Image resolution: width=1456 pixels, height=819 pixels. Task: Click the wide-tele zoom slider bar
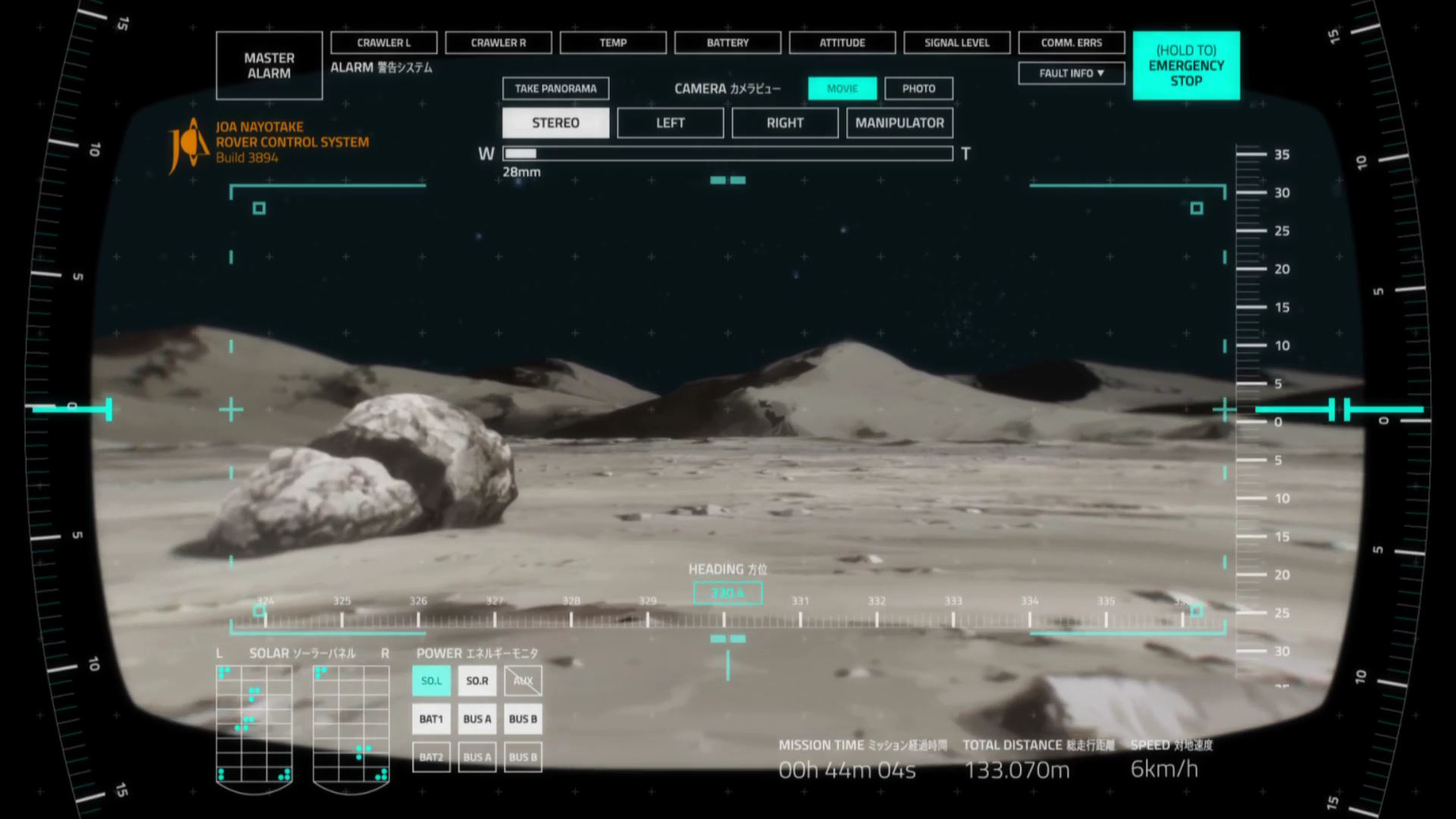coord(727,154)
